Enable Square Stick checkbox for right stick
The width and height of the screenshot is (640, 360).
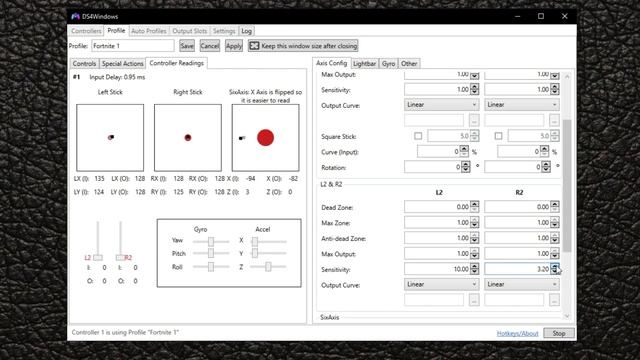point(498,136)
